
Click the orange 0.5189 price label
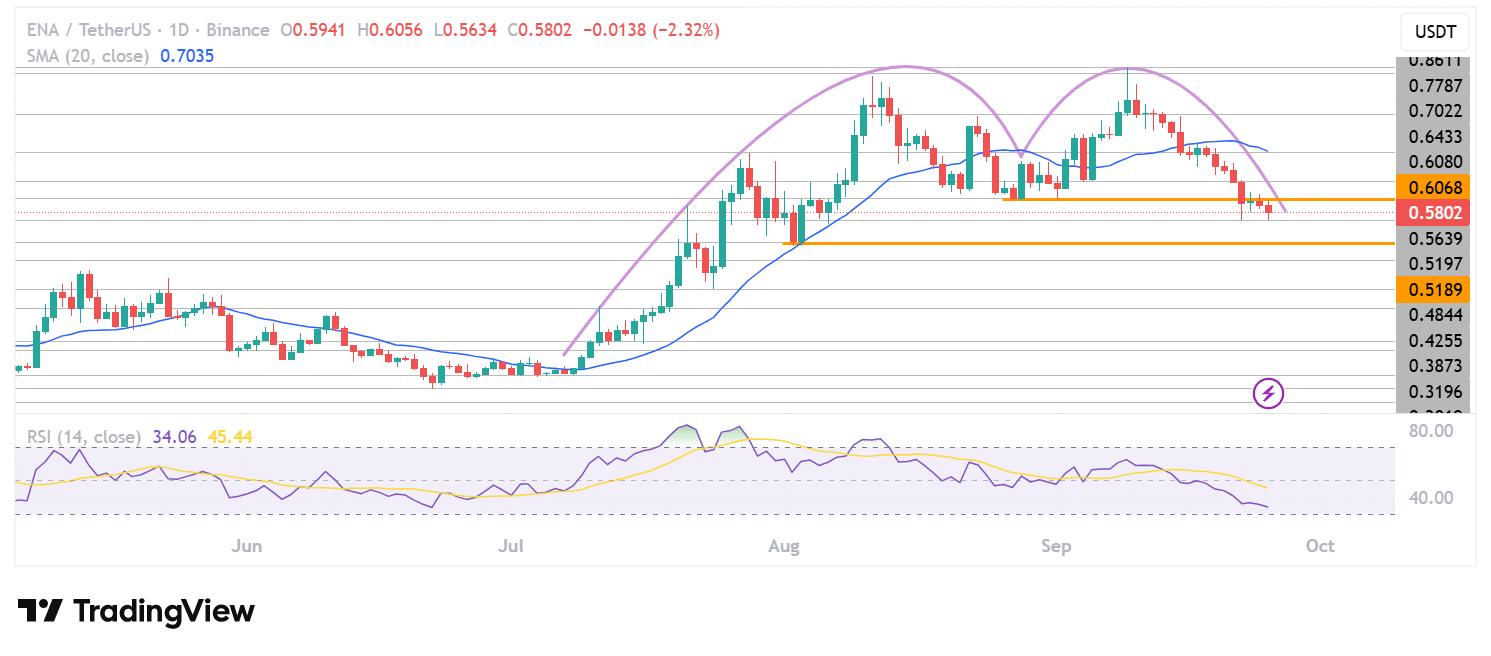click(x=1436, y=290)
